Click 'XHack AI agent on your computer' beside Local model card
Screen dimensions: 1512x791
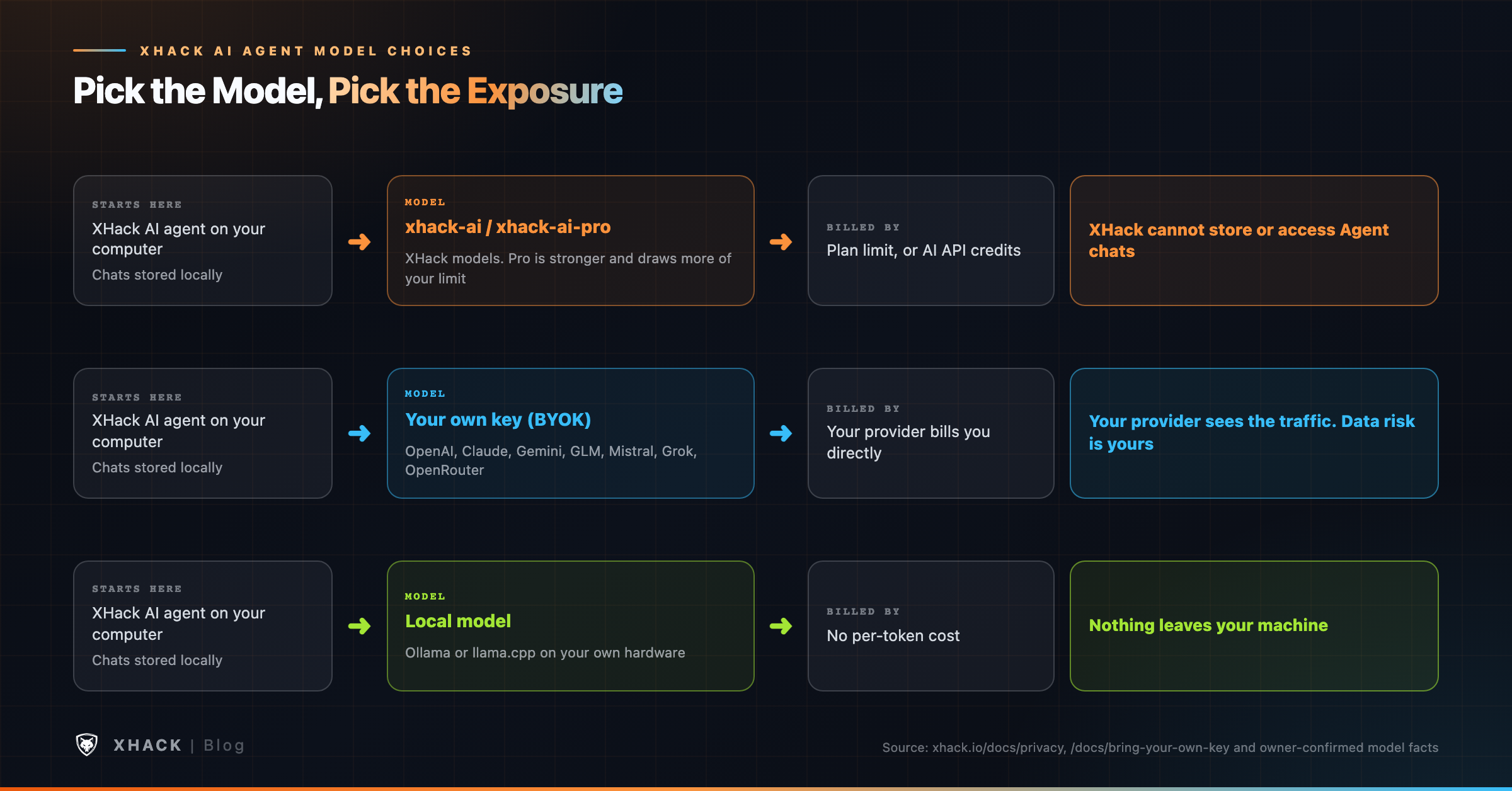pyautogui.click(x=178, y=623)
